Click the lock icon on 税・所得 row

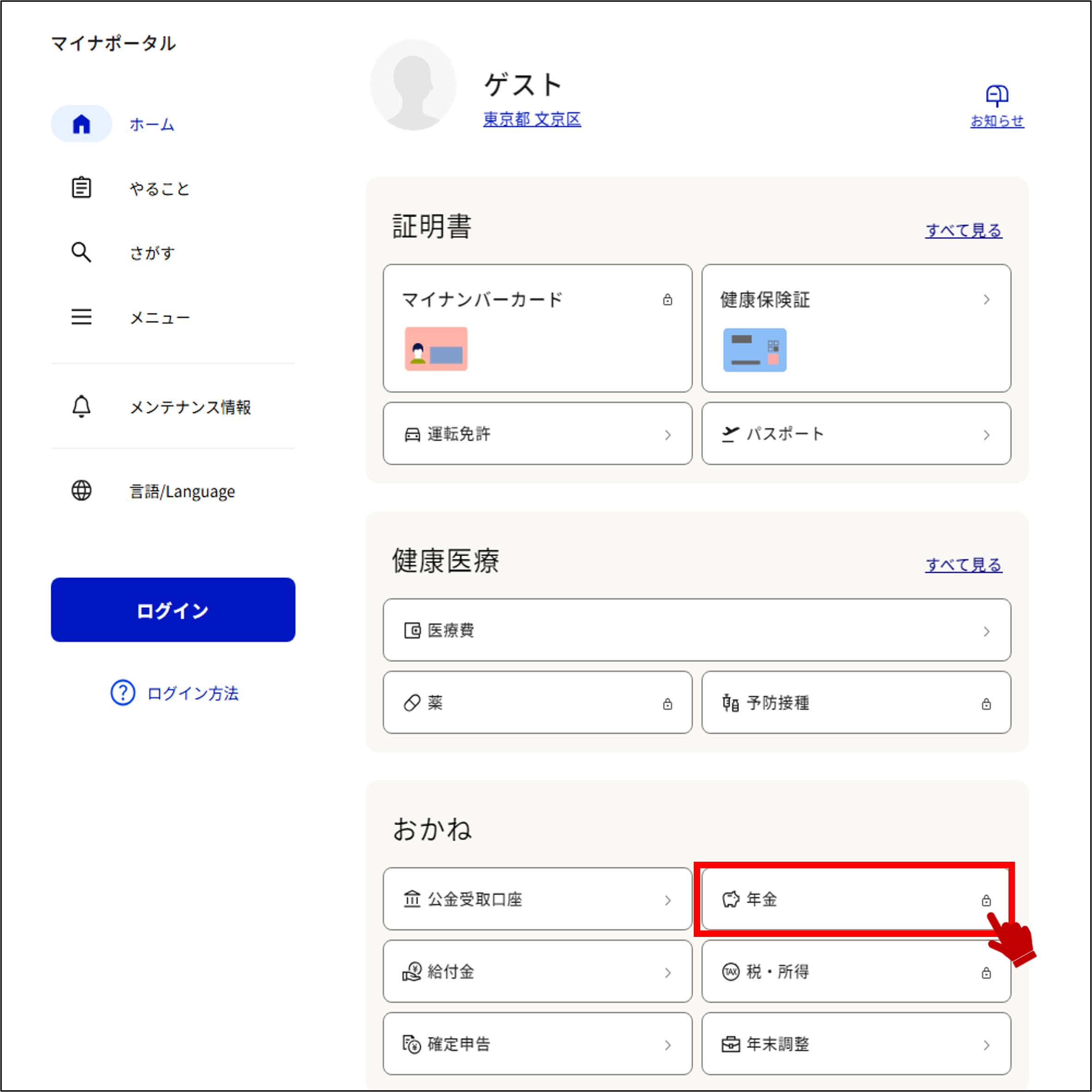pos(986,973)
